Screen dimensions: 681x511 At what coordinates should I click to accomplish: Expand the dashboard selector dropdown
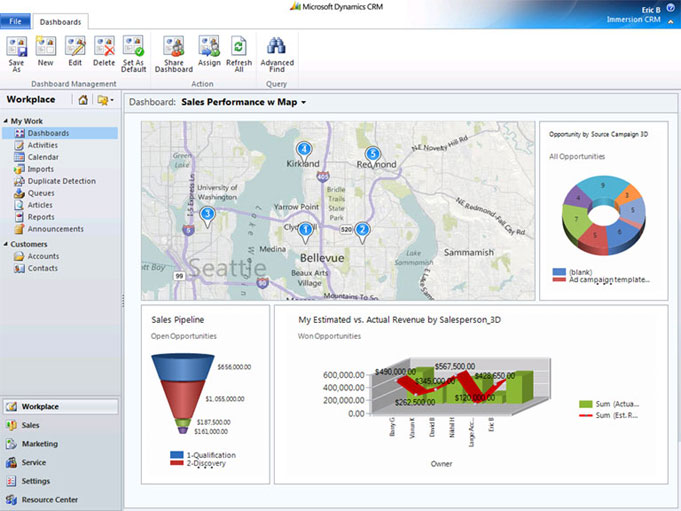(x=303, y=102)
